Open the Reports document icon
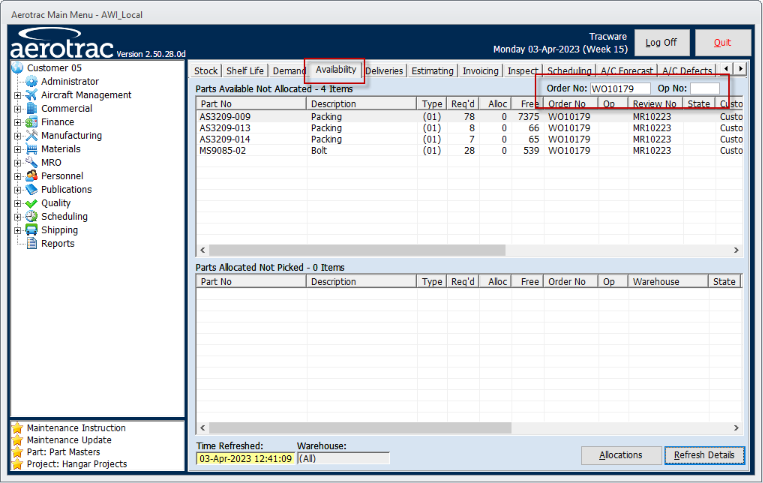The height and width of the screenshot is (483, 763). pyautogui.click(x=32, y=244)
